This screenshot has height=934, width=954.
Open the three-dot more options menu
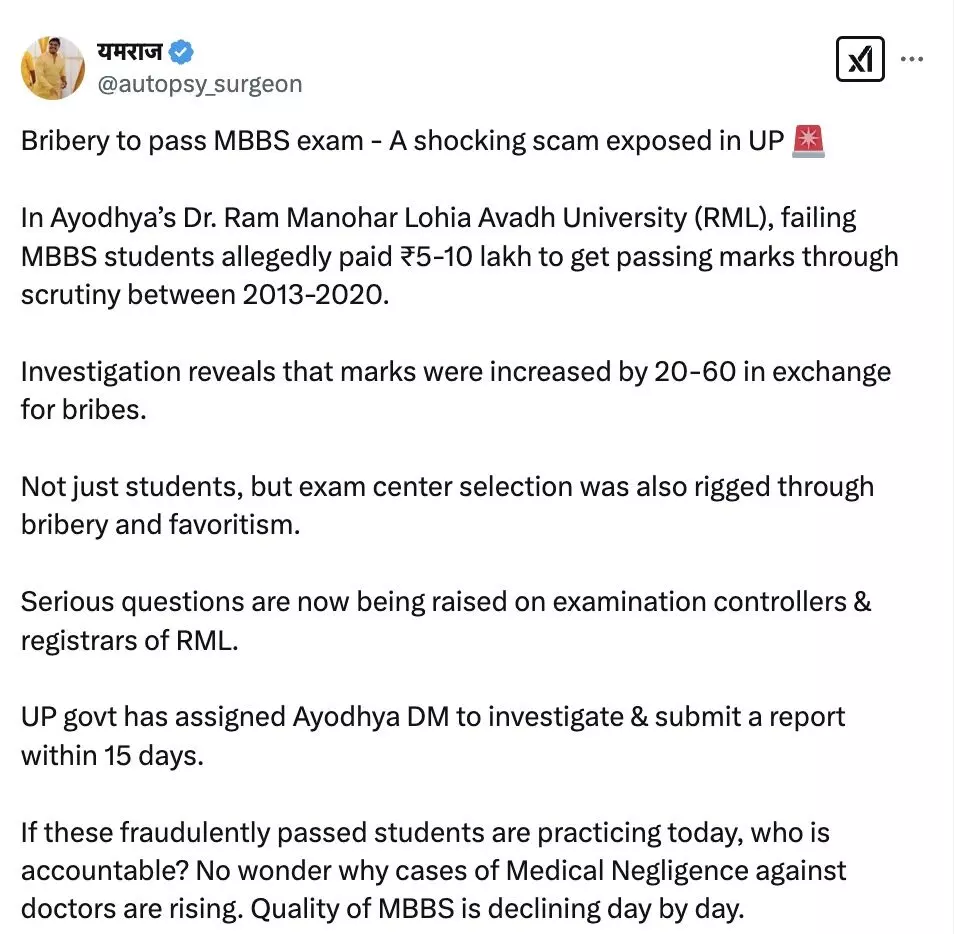point(912,59)
